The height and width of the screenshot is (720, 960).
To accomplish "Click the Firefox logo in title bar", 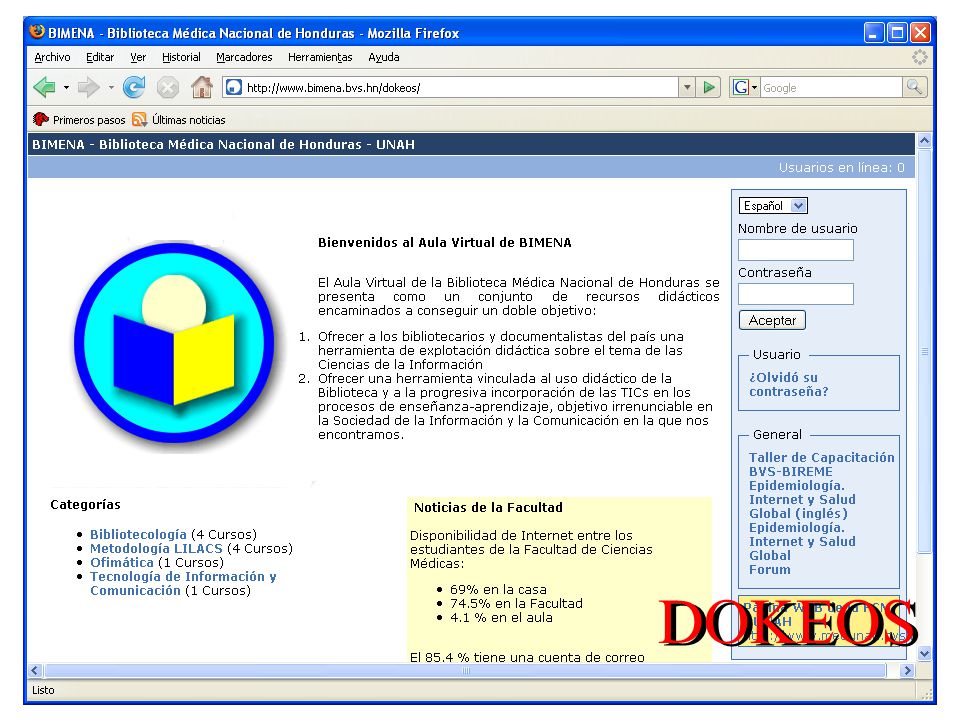I will (x=37, y=32).
